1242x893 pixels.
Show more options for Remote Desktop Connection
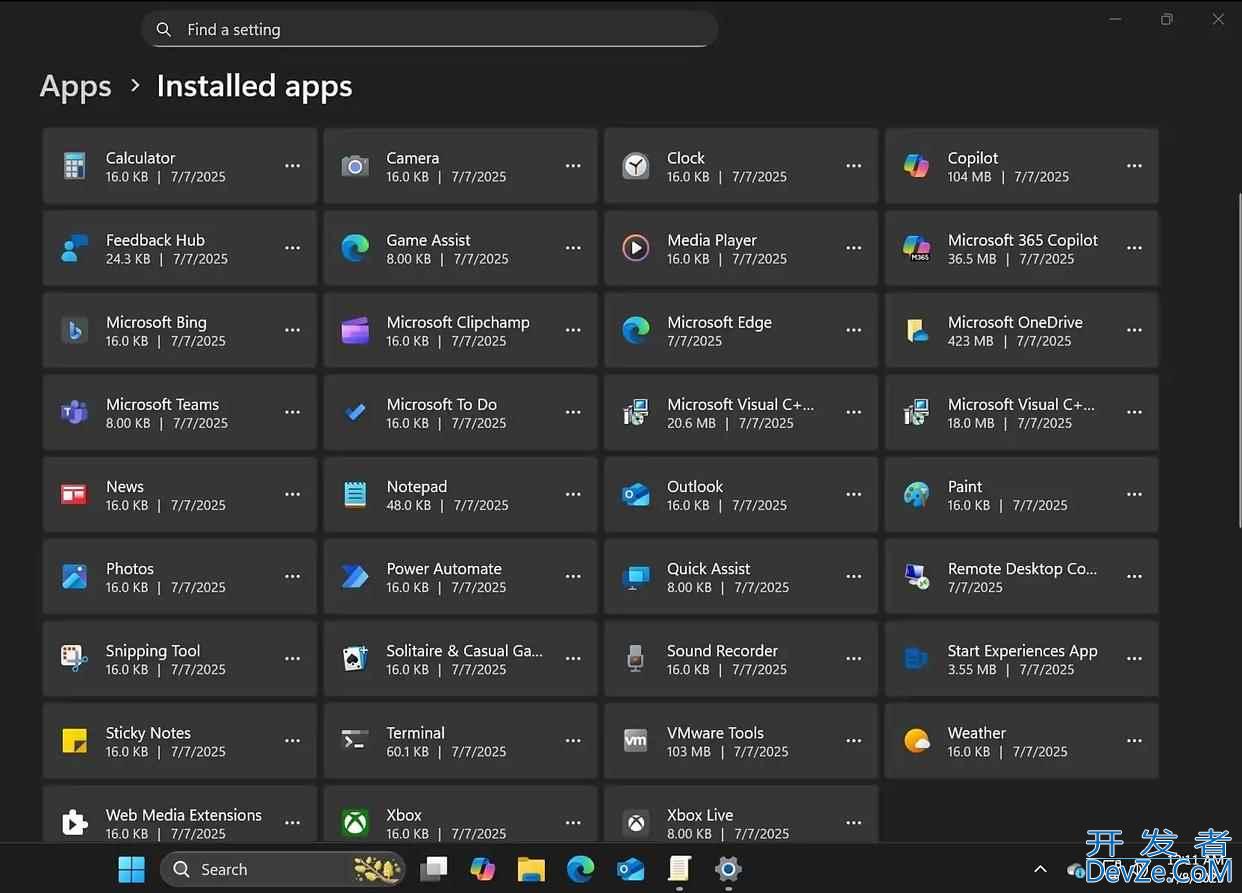click(x=1134, y=576)
